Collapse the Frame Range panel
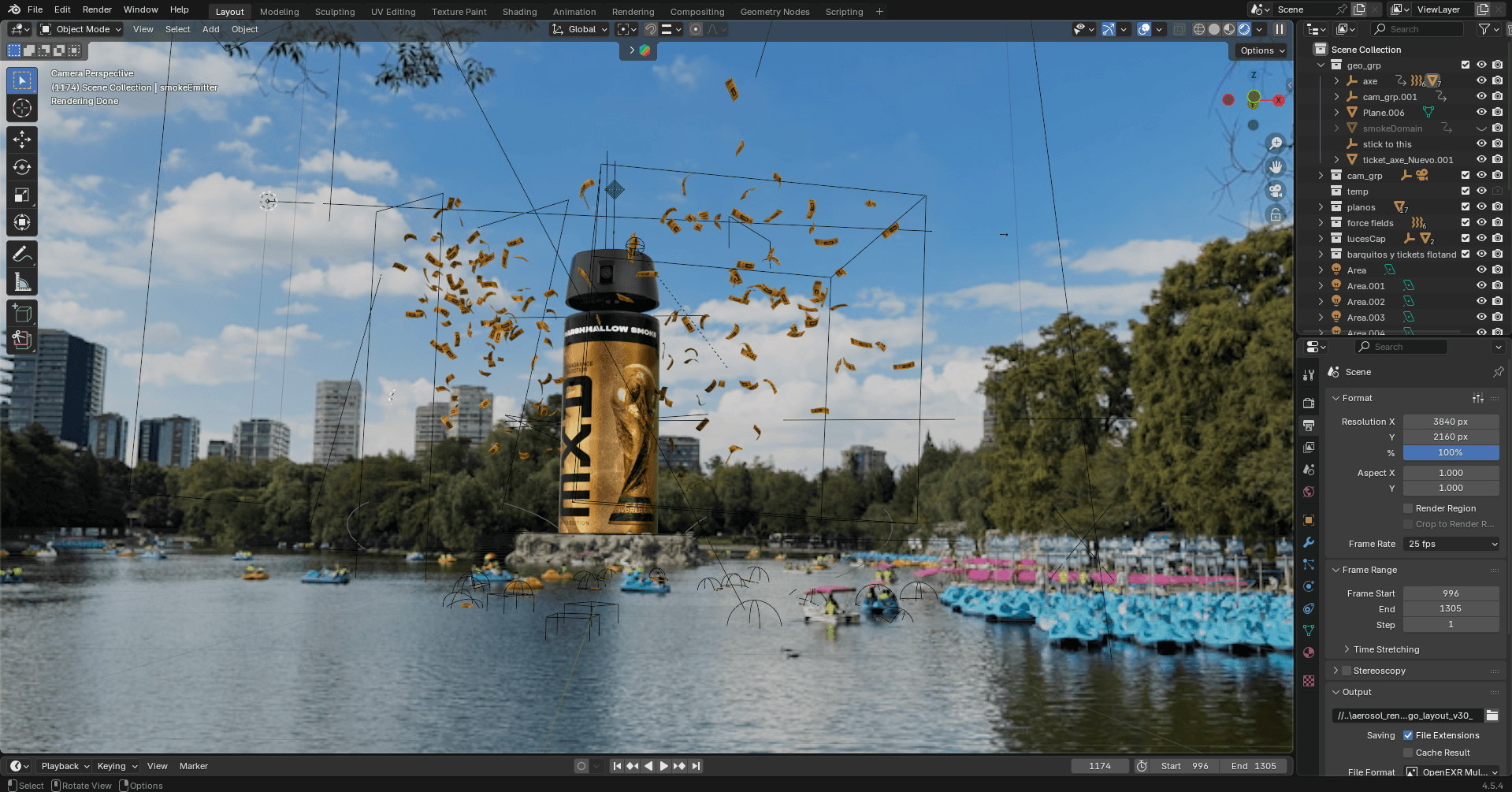Screen dimensions: 1512x792 [1369, 570]
